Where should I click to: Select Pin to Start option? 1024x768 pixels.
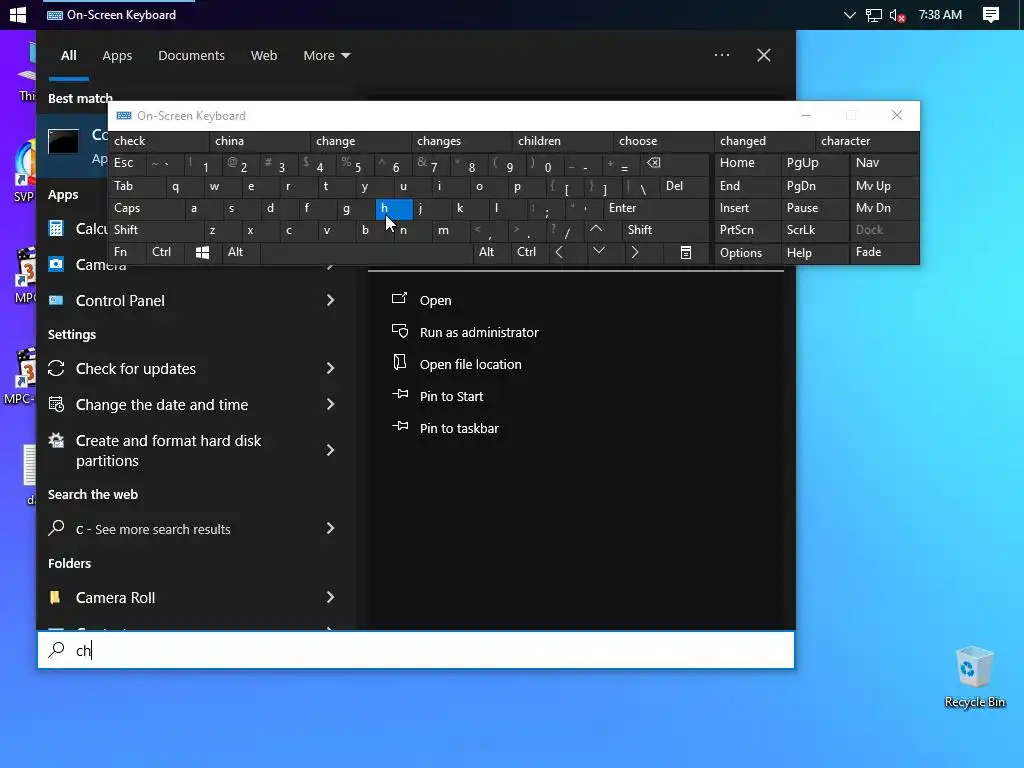pyautogui.click(x=451, y=396)
